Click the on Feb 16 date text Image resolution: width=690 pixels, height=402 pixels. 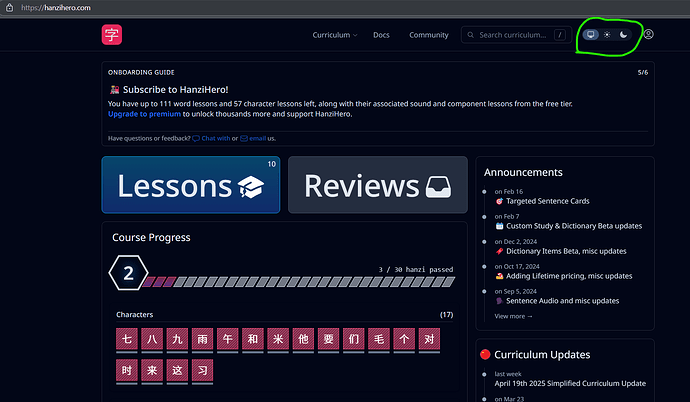pyautogui.click(x=509, y=192)
